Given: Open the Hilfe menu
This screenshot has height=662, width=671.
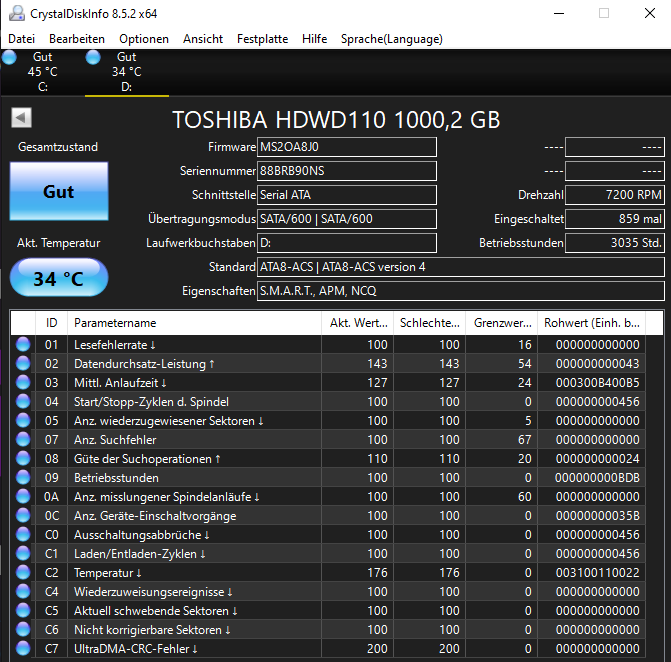Looking at the screenshot, I should pos(315,39).
